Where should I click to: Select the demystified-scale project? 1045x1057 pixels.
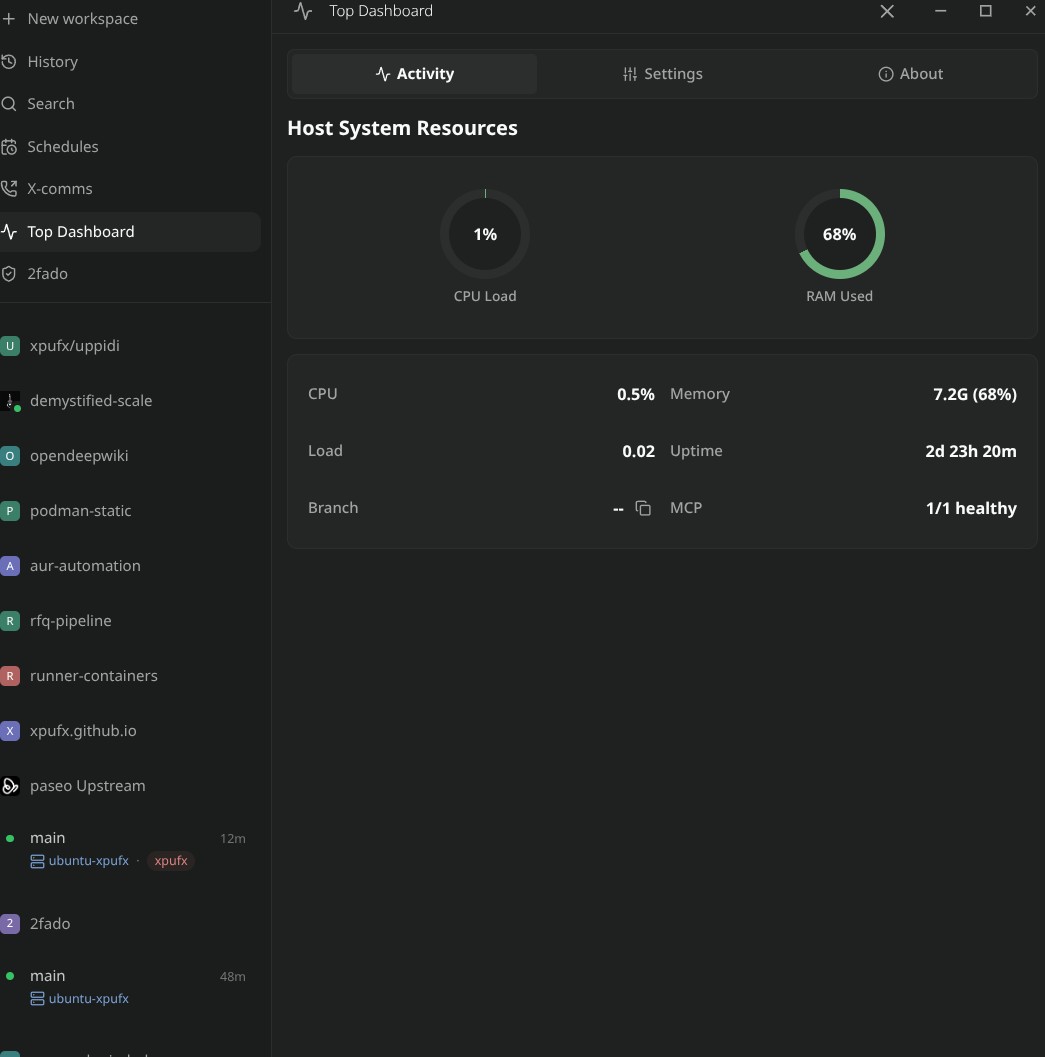(91, 401)
